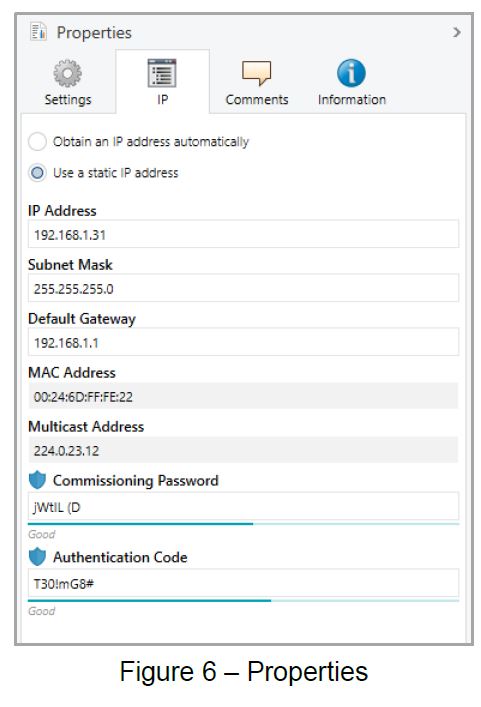
Task: Open the Information icon
Action: click(x=351, y=73)
